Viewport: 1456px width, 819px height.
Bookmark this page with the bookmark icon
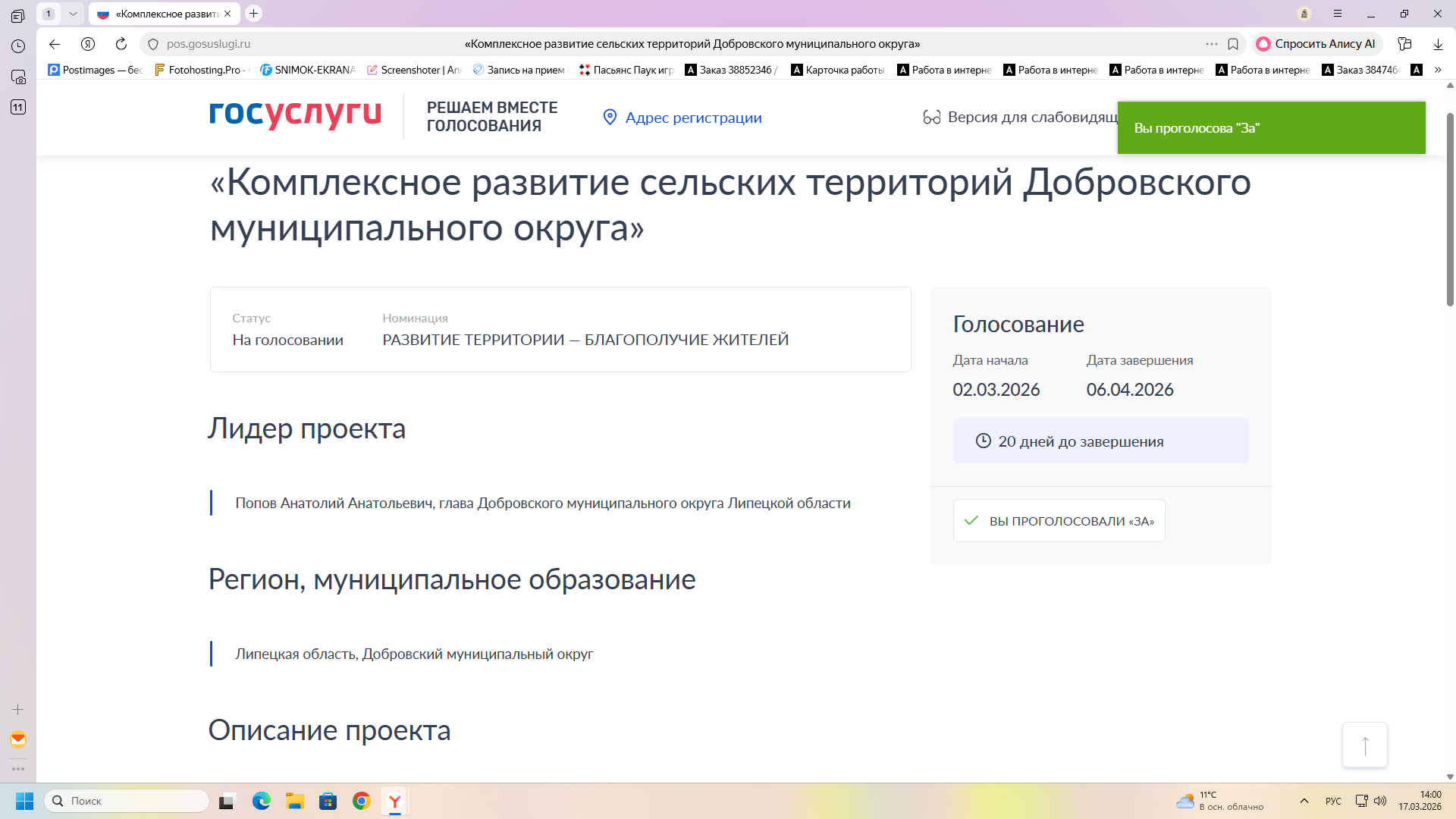(x=1233, y=44)
